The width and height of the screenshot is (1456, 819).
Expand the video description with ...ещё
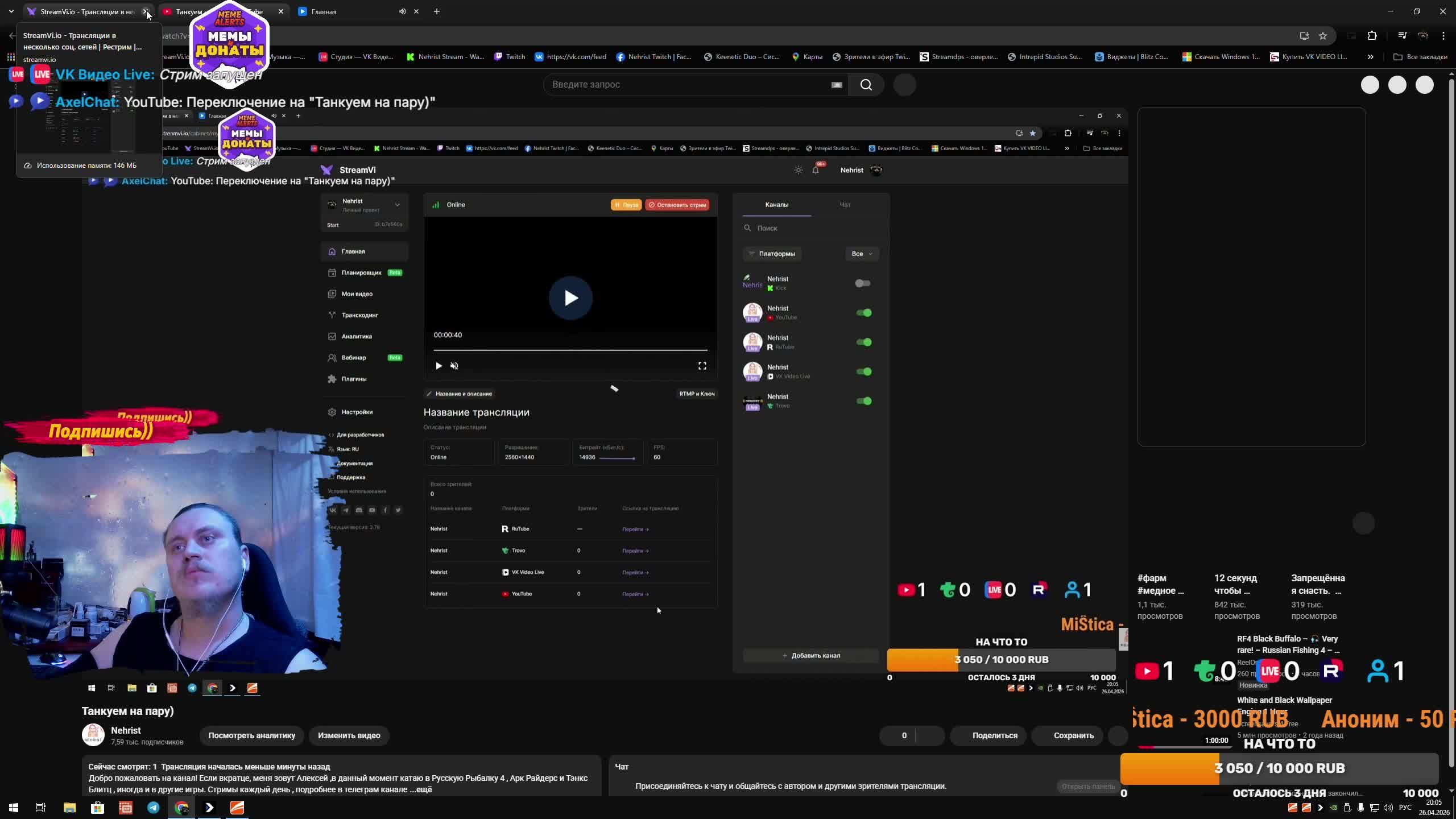pos(421,789)
